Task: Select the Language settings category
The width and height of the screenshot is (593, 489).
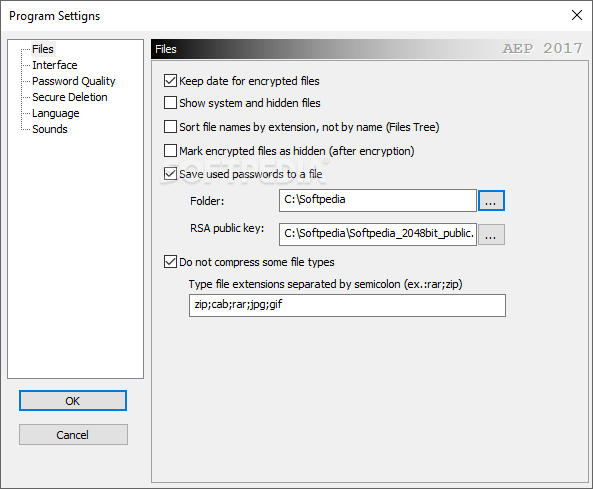Action: (56, 113)
